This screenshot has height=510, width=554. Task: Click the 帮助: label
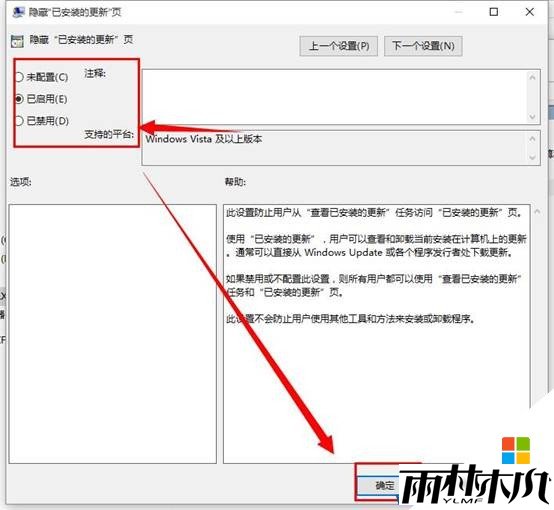235,182
